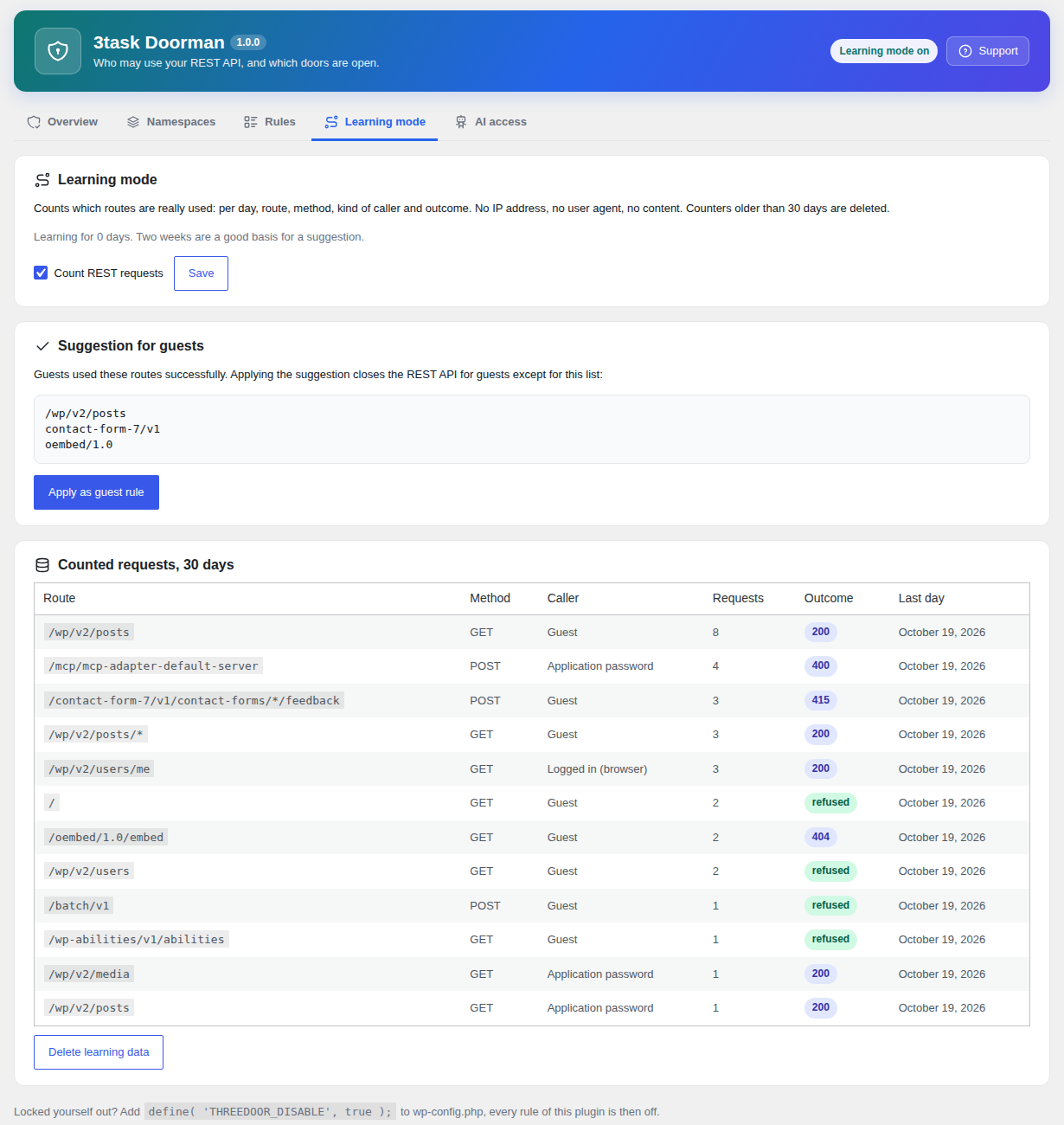Open Support from the header
The width and height of the screenshot is (1064, 1125).
988,51
